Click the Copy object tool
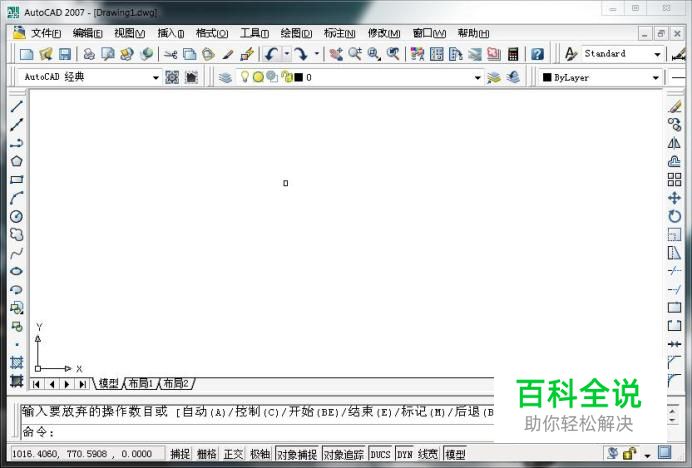The image size is (692, 468). coord(674,125)
